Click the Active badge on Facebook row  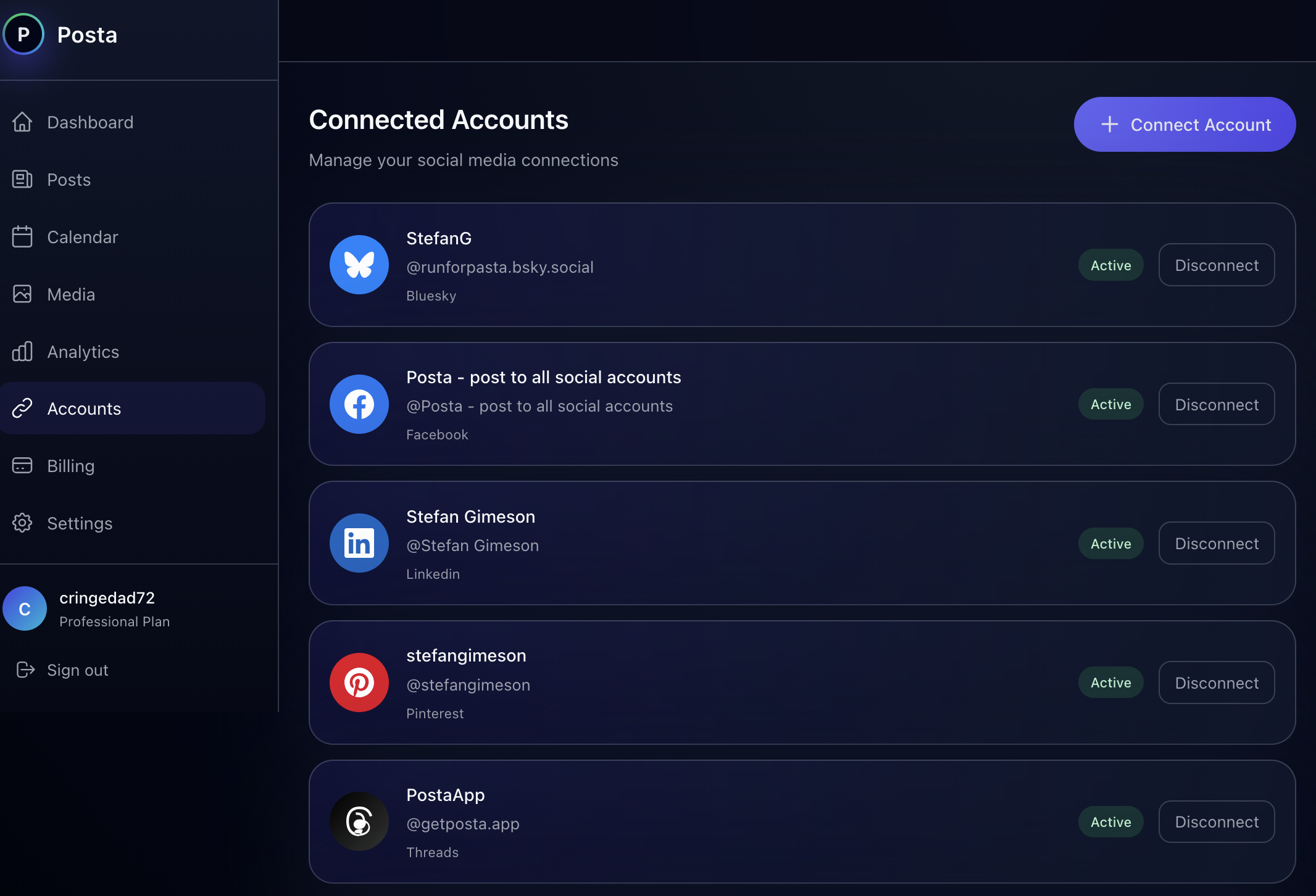1111,404
